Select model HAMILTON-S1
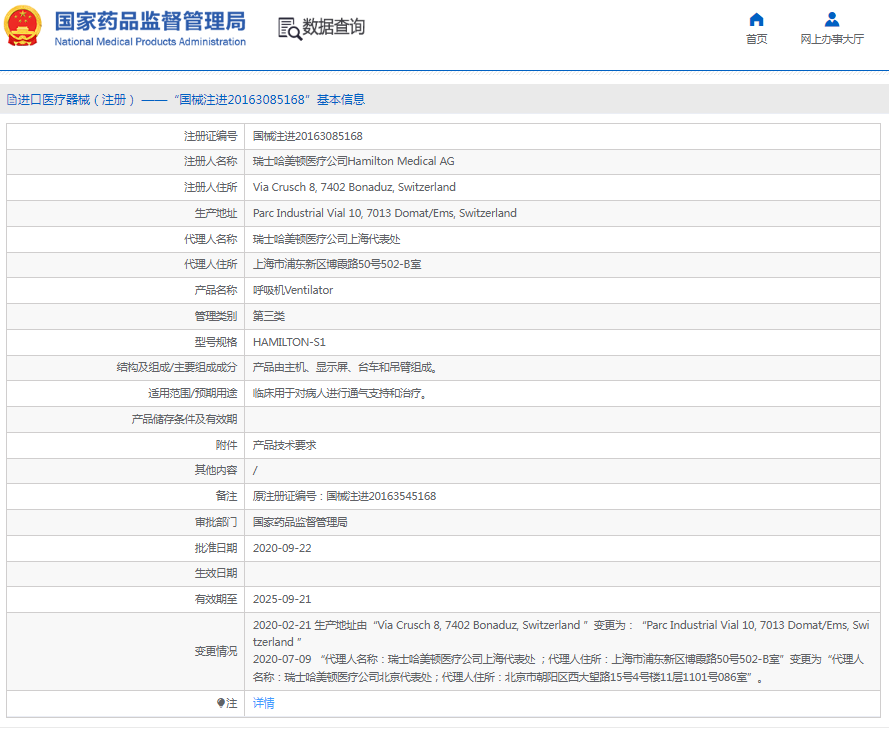This screenshot has height=729, width=889. tap(289, 342)
